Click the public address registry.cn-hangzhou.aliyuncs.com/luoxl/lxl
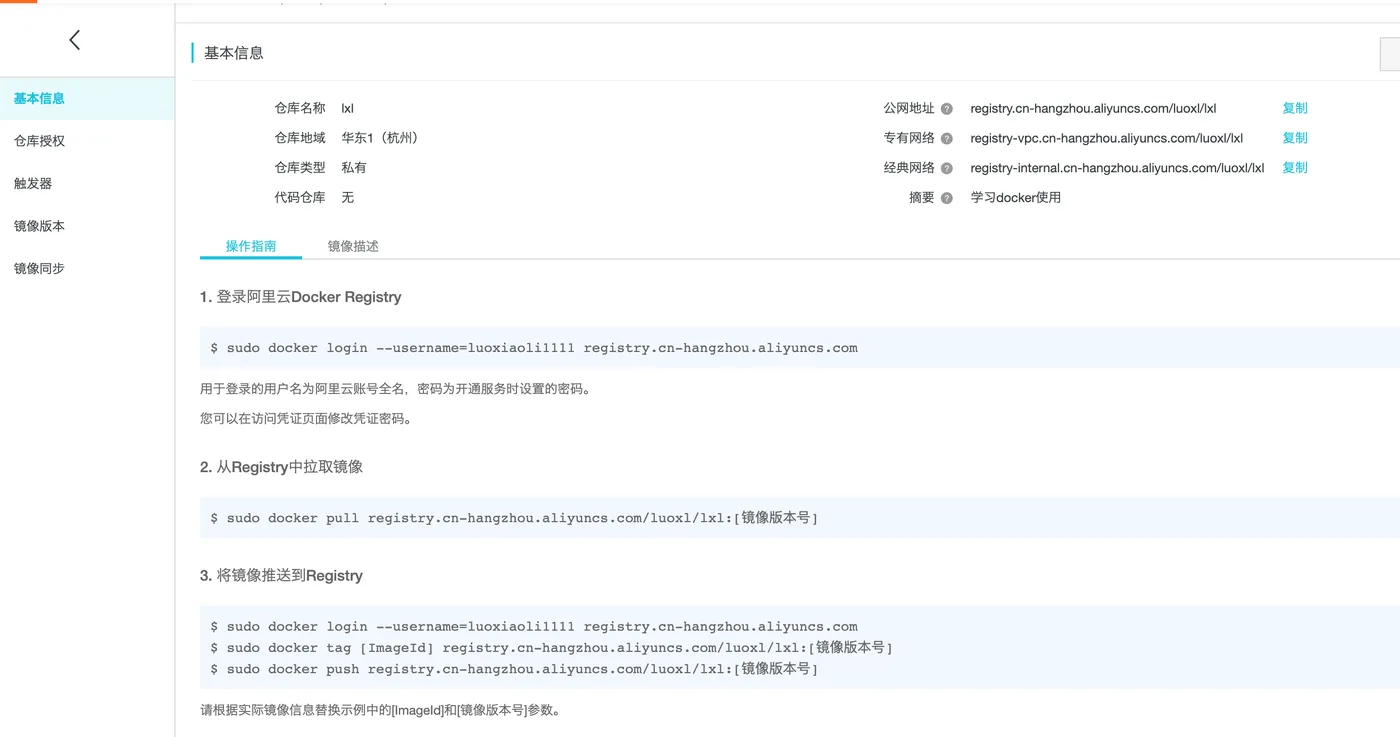 coord(1093,108)
